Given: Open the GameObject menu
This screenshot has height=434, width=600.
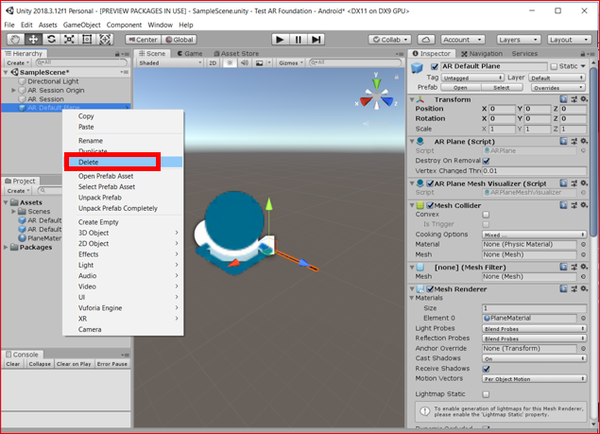Looking at the screenshot, I should point(82,25).
